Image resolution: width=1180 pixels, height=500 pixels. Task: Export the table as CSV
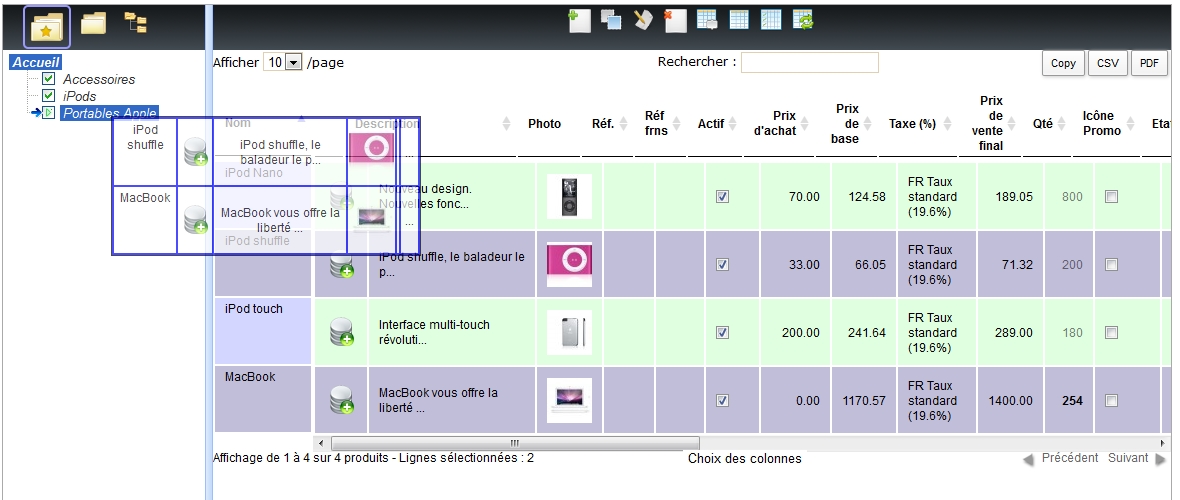pos(1108,63)
